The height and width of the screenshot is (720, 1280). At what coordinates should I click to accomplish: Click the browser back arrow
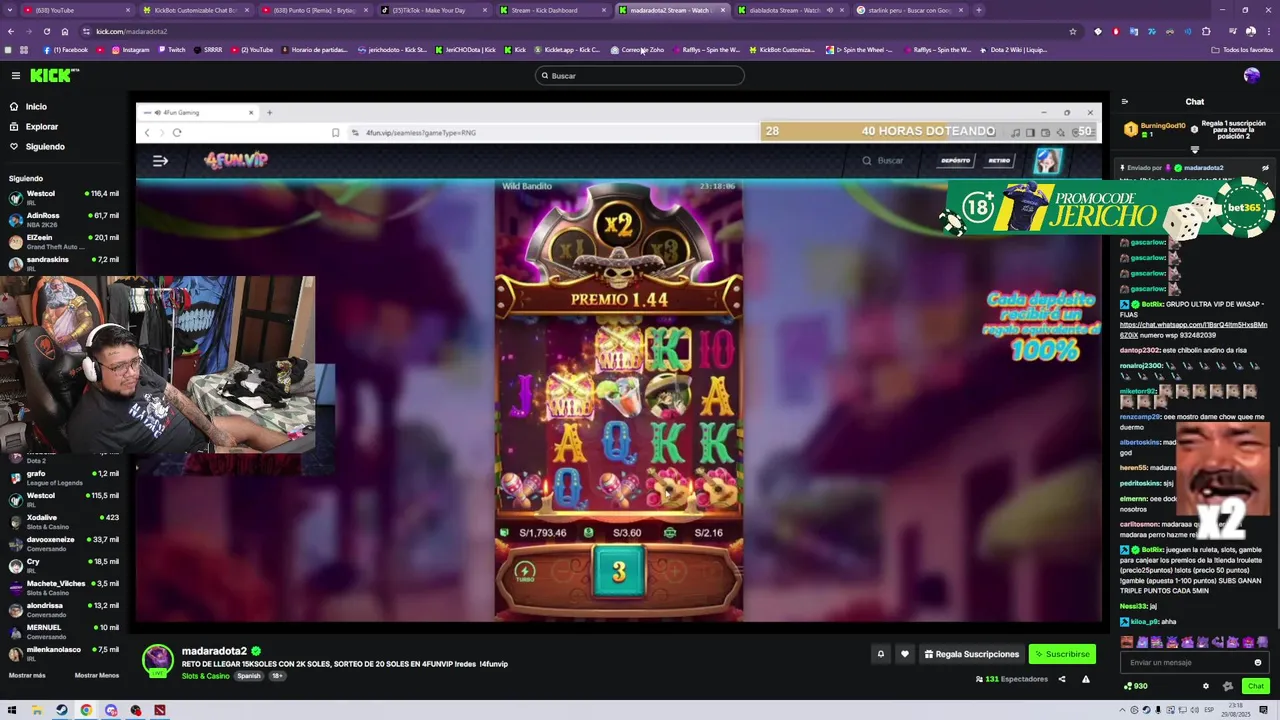click(10, 31)
